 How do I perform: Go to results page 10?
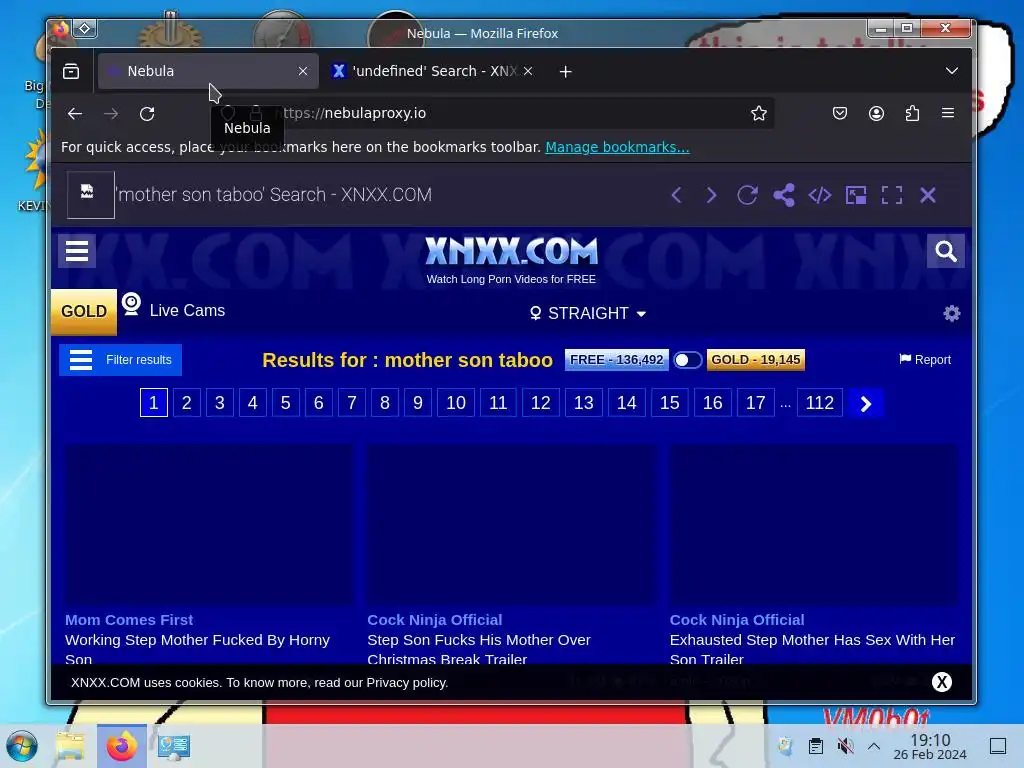pos(456,403)
